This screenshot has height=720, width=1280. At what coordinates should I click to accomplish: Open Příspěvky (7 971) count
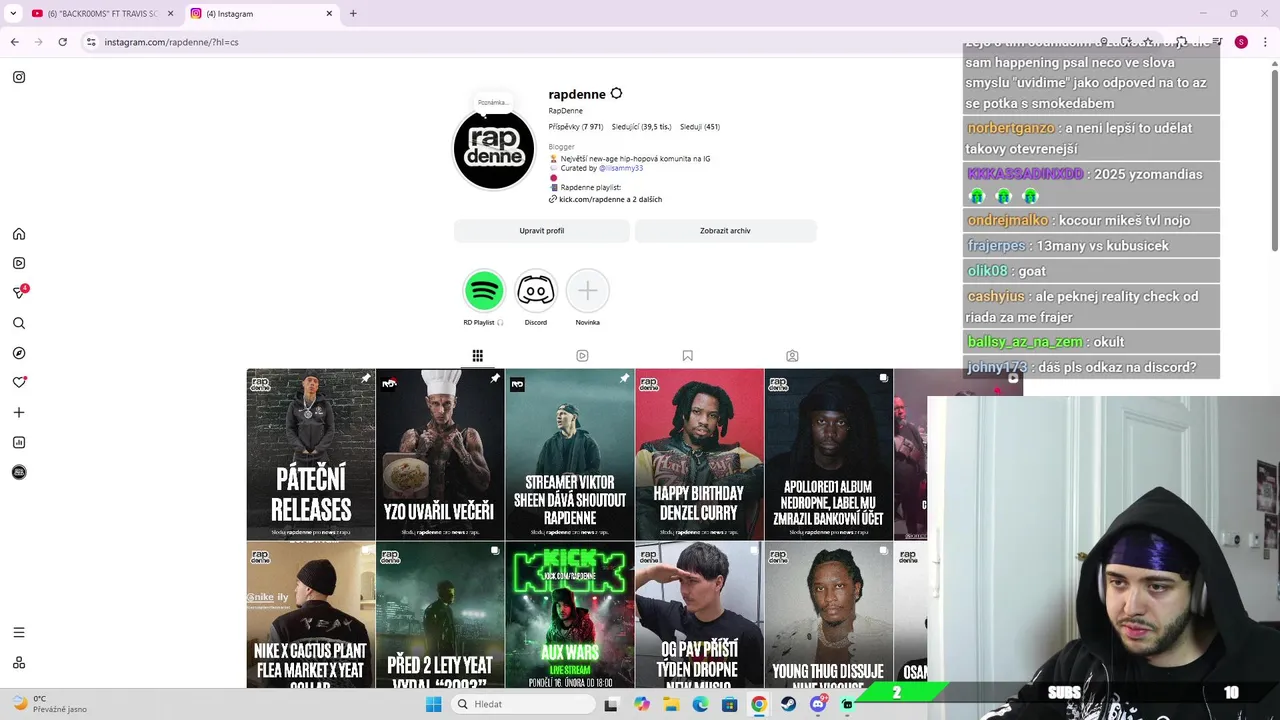[x=576, y=127]
